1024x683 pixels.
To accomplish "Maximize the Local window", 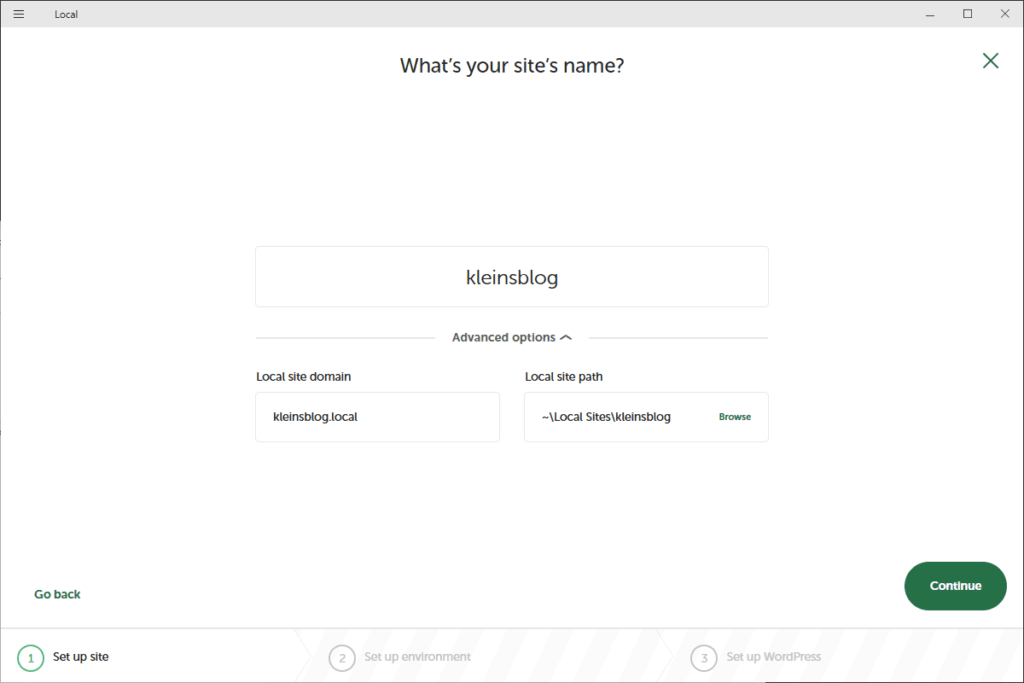I will pyautogui.click(x=967, y=14).
